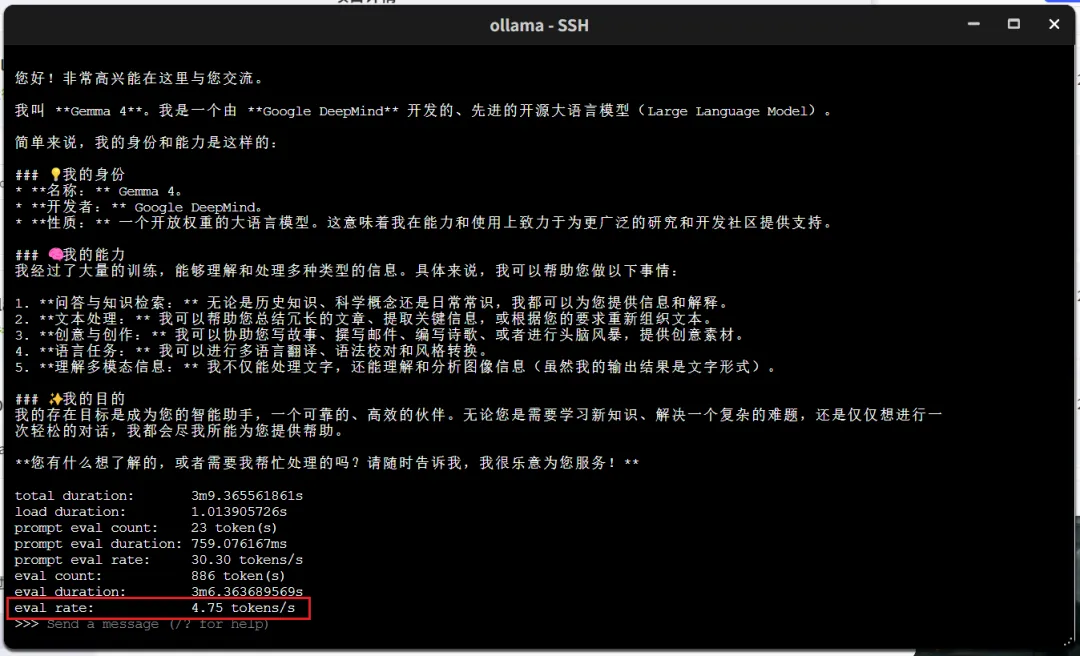Viewport: 1080px width, 656px height.
Task: Click the '### 我的身份' heading line
Action: pyautogui.click(x=70, y=175)
